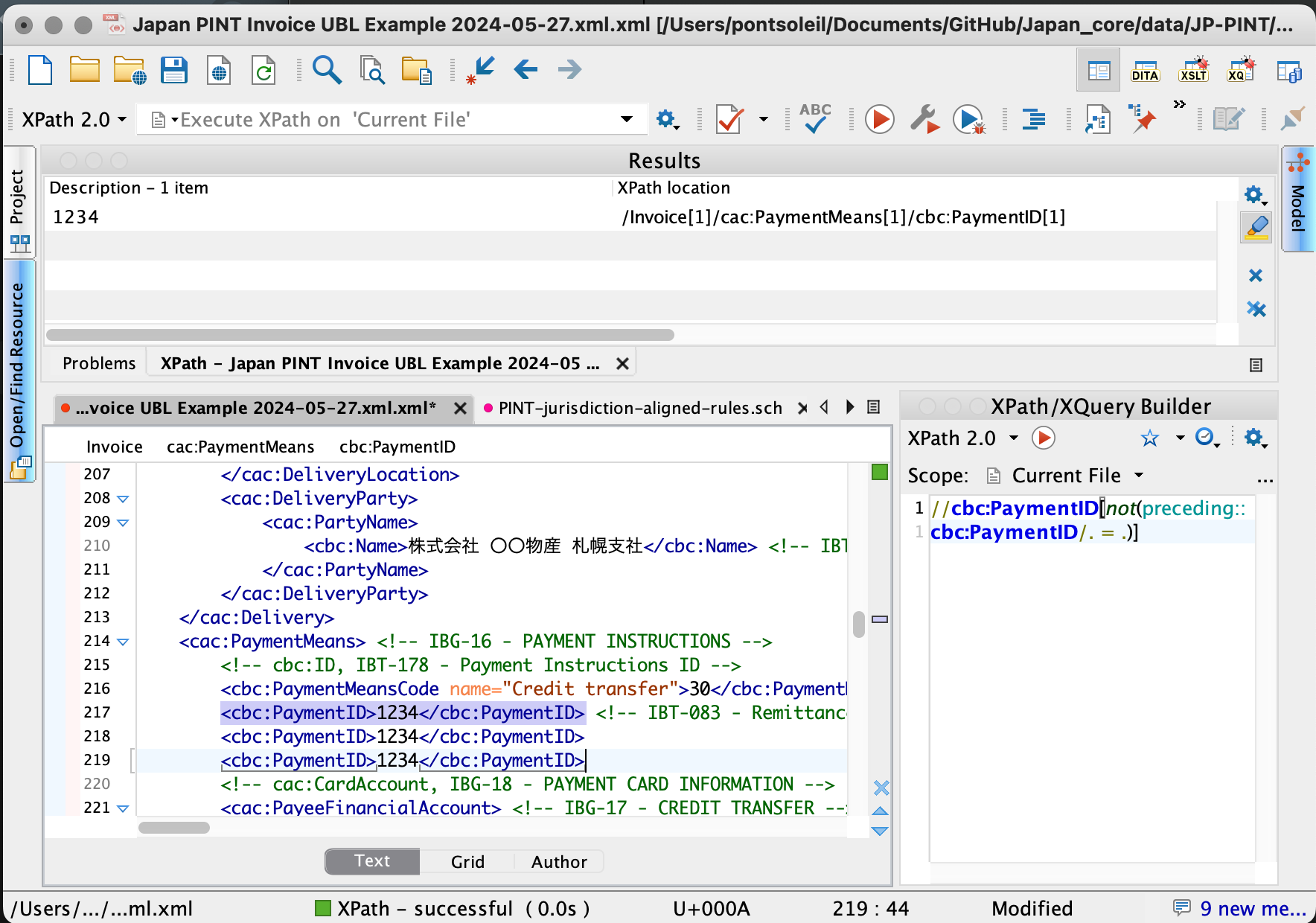Open the Open/Find Resource side panel

pyautogui.click(x=19, y=372)
